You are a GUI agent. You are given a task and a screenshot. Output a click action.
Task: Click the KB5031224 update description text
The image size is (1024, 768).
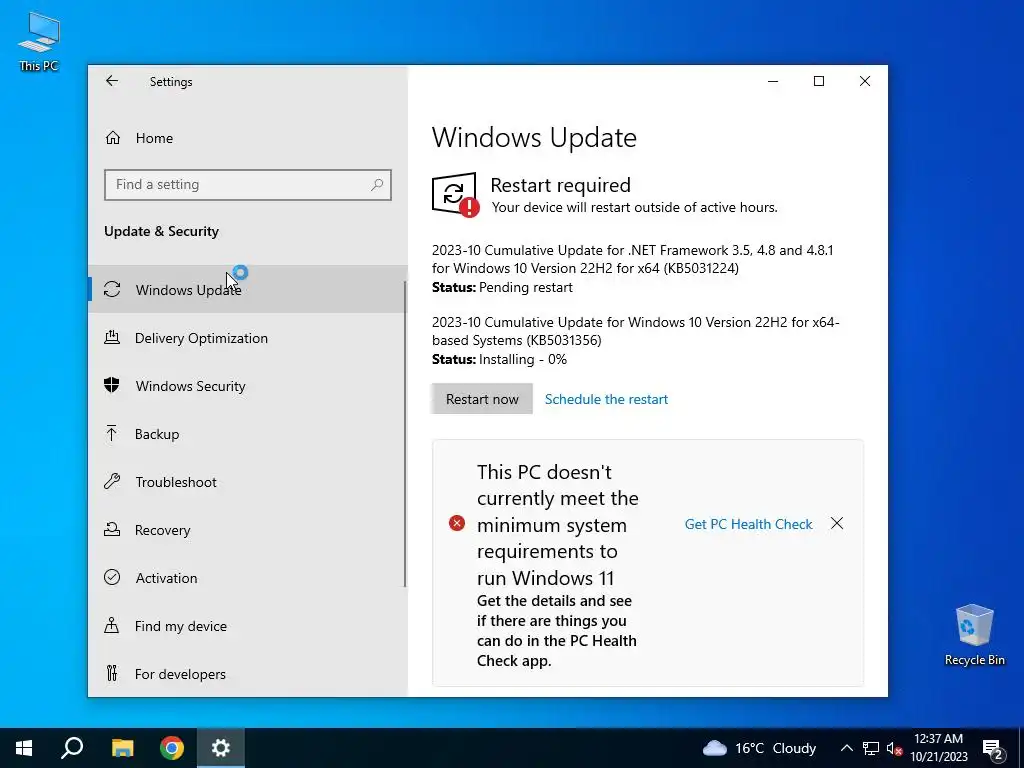pyautogui.click(x=632, y=259)
